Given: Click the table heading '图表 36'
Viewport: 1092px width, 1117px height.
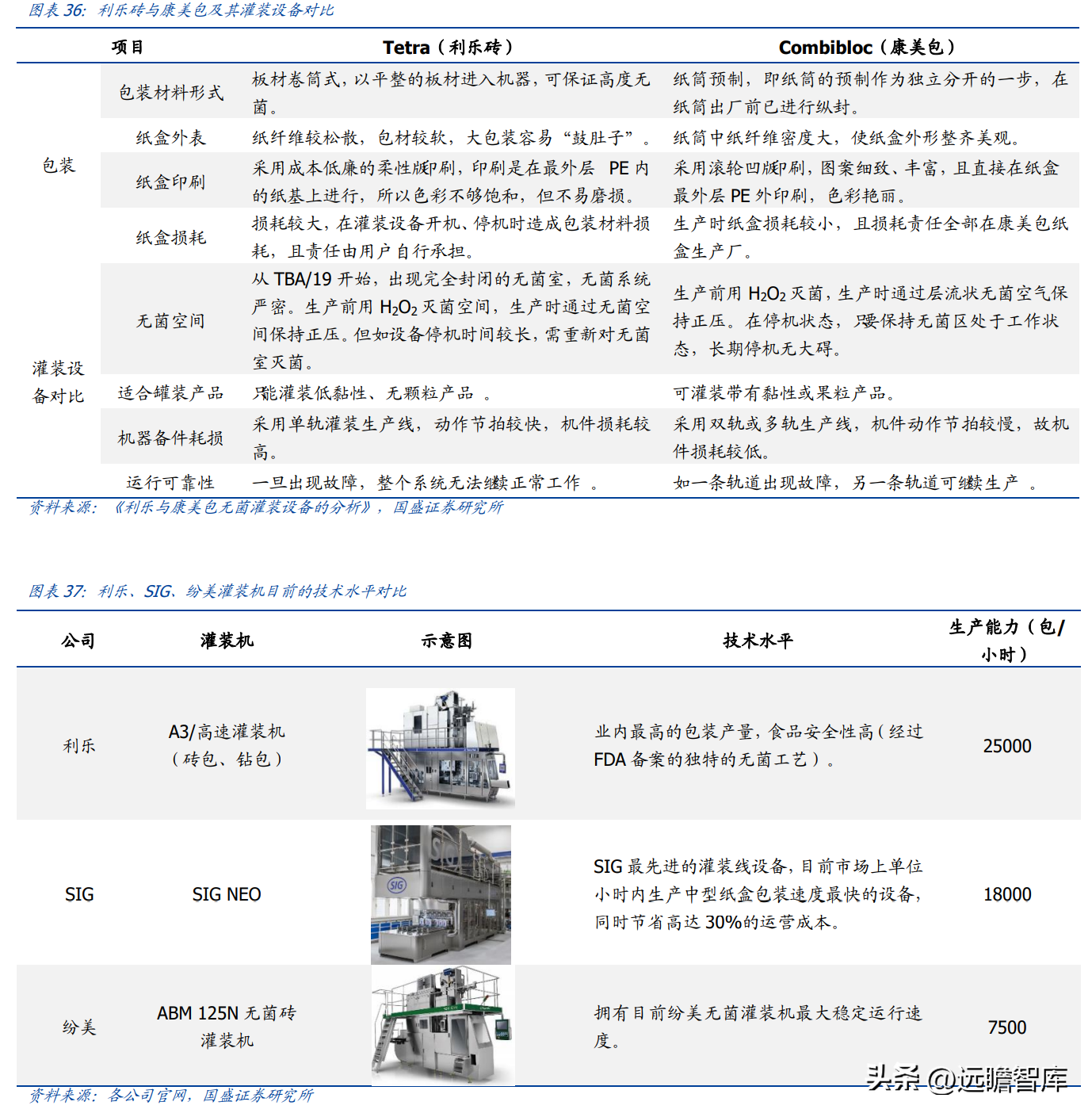Looking at the screenshot, I should point(181,10).
